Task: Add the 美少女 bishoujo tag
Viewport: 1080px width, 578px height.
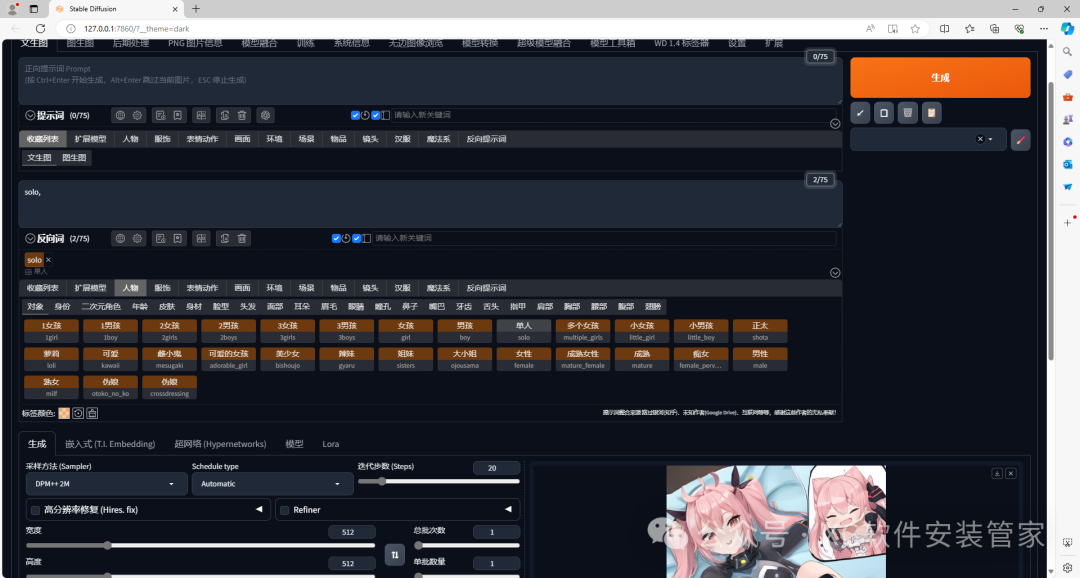Action: [288, 360]
